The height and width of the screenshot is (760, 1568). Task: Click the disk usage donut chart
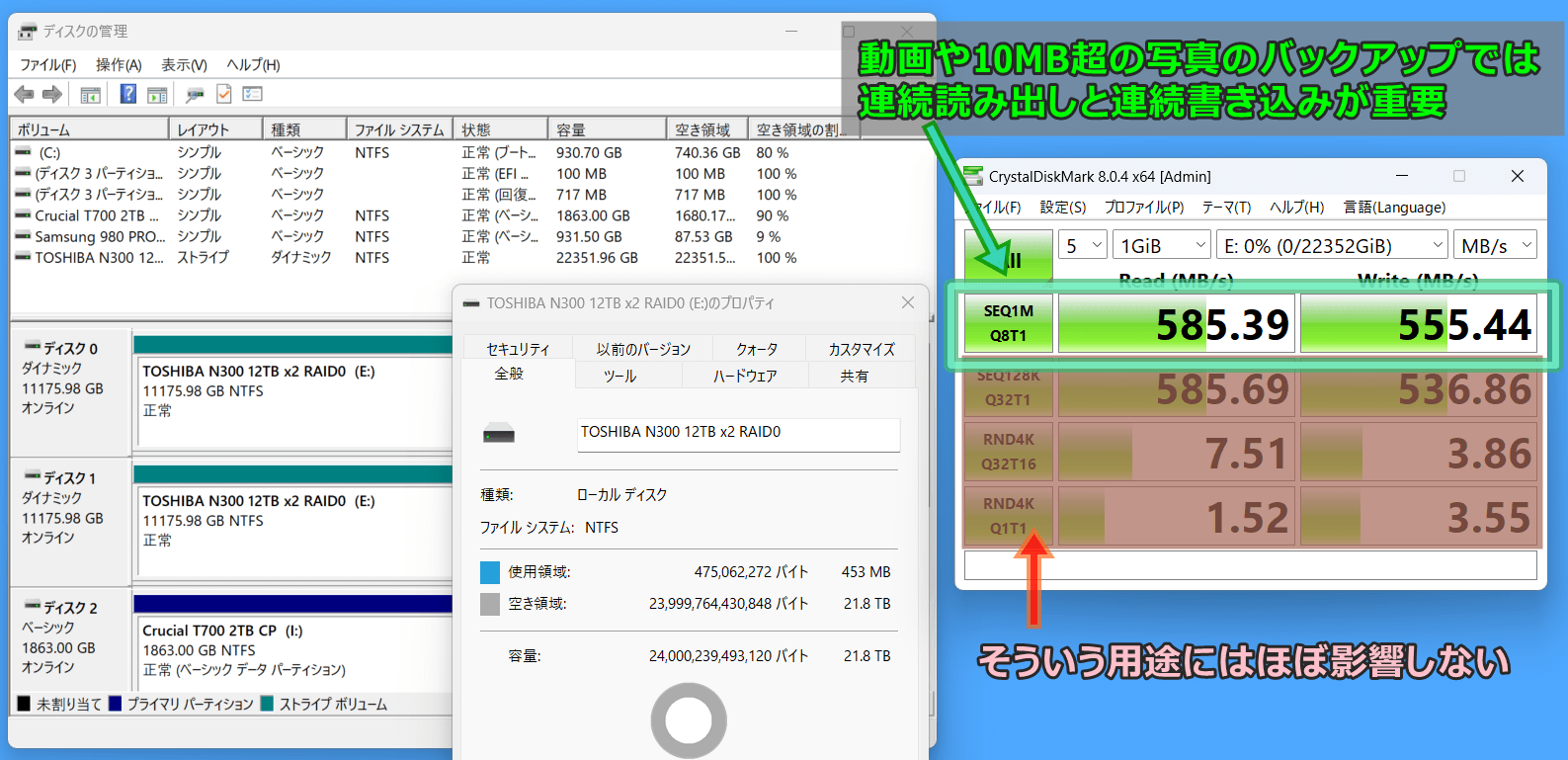[689, 720]
